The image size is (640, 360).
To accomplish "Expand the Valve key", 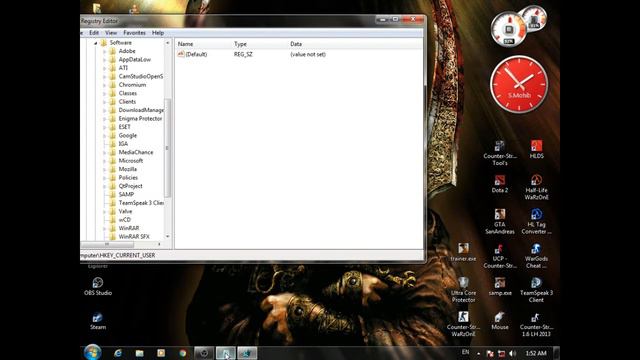I will click(x=104, y=211).
